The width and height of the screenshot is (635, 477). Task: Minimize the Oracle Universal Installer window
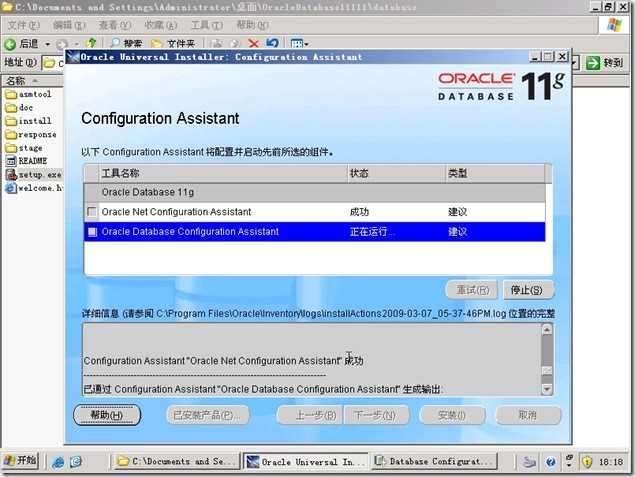coord(535,57)
